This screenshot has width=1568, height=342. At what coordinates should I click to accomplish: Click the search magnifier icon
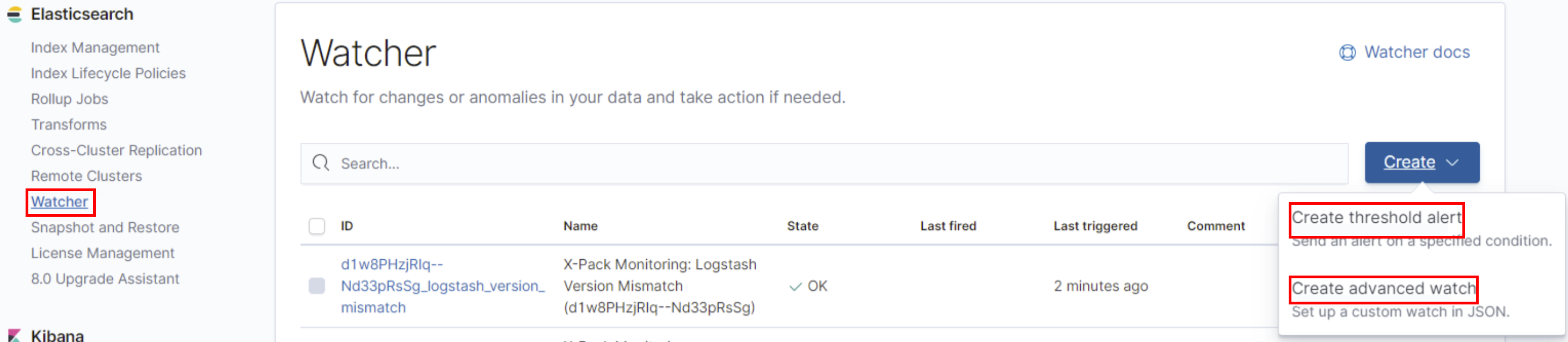321,163
